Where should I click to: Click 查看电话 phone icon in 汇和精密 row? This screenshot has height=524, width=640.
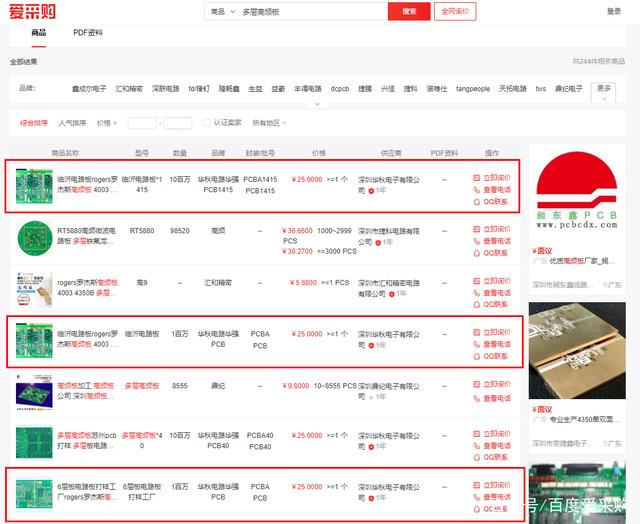pyautogui.click(x=476, y=293)
